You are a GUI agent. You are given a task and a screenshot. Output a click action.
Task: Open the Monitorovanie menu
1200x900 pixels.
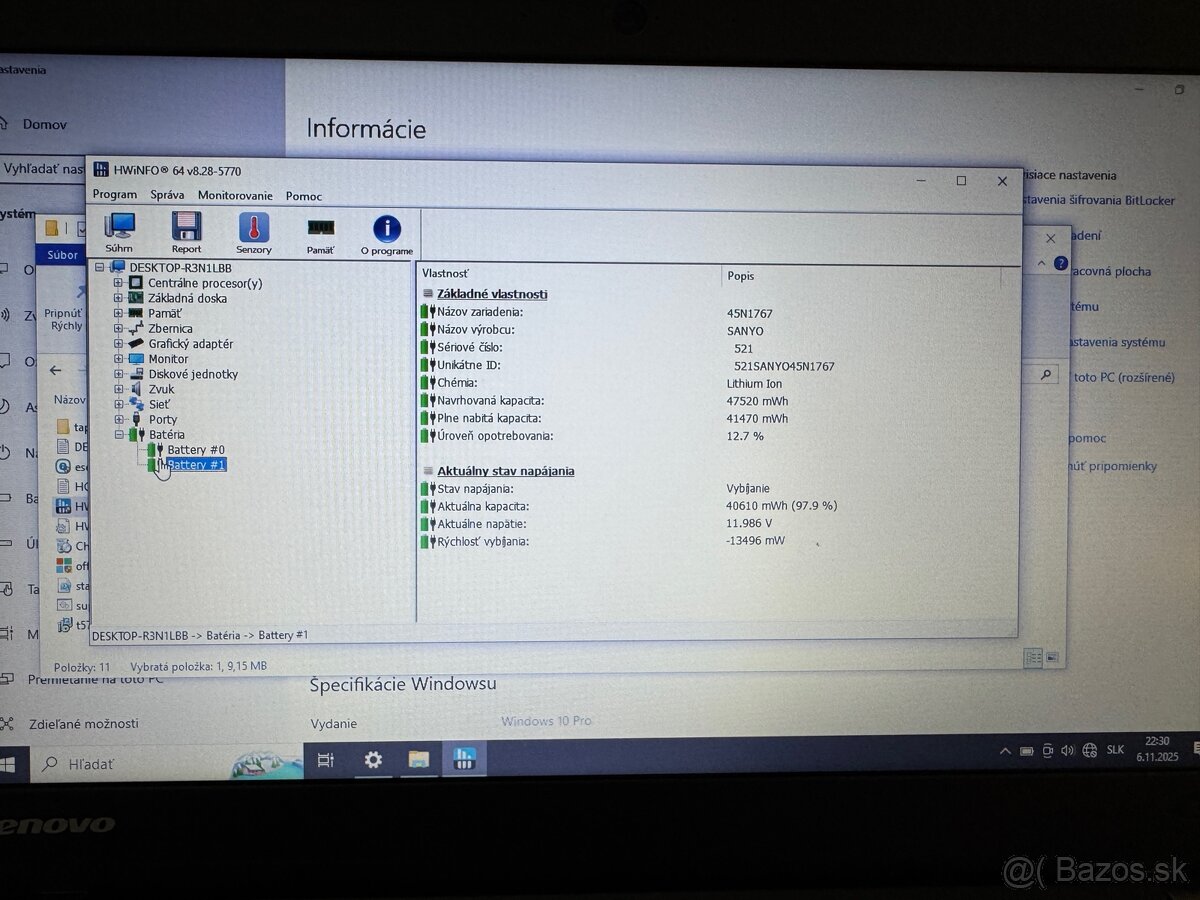coord(234,195)
